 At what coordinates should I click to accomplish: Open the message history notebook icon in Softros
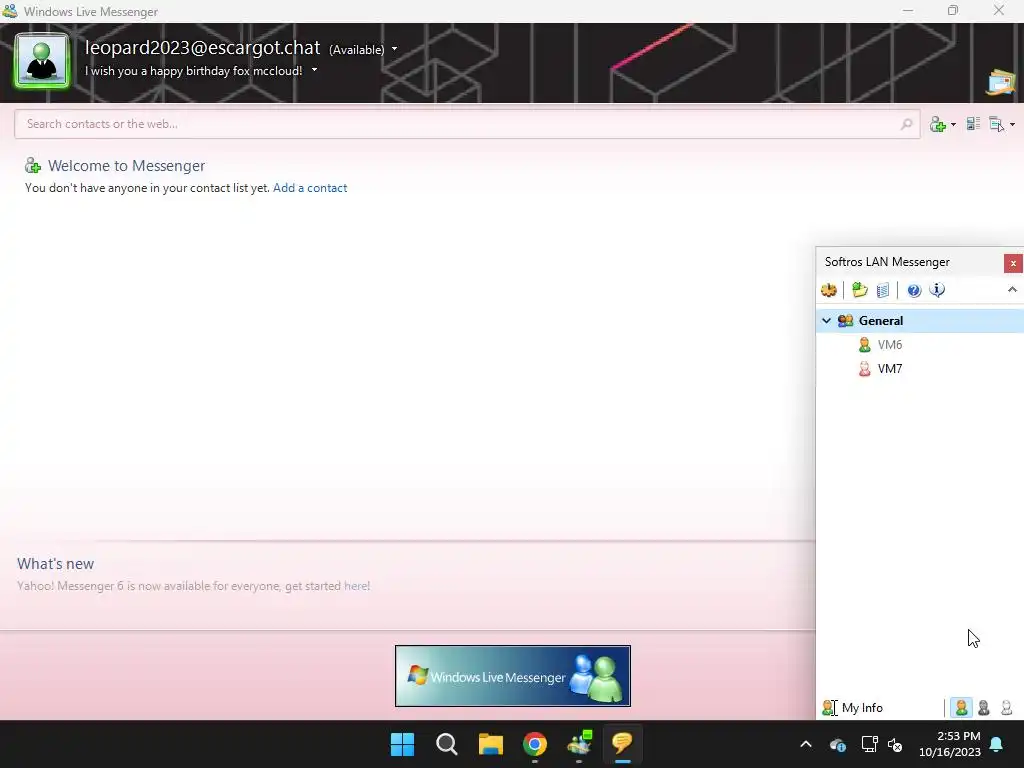[x=882, y=290]
